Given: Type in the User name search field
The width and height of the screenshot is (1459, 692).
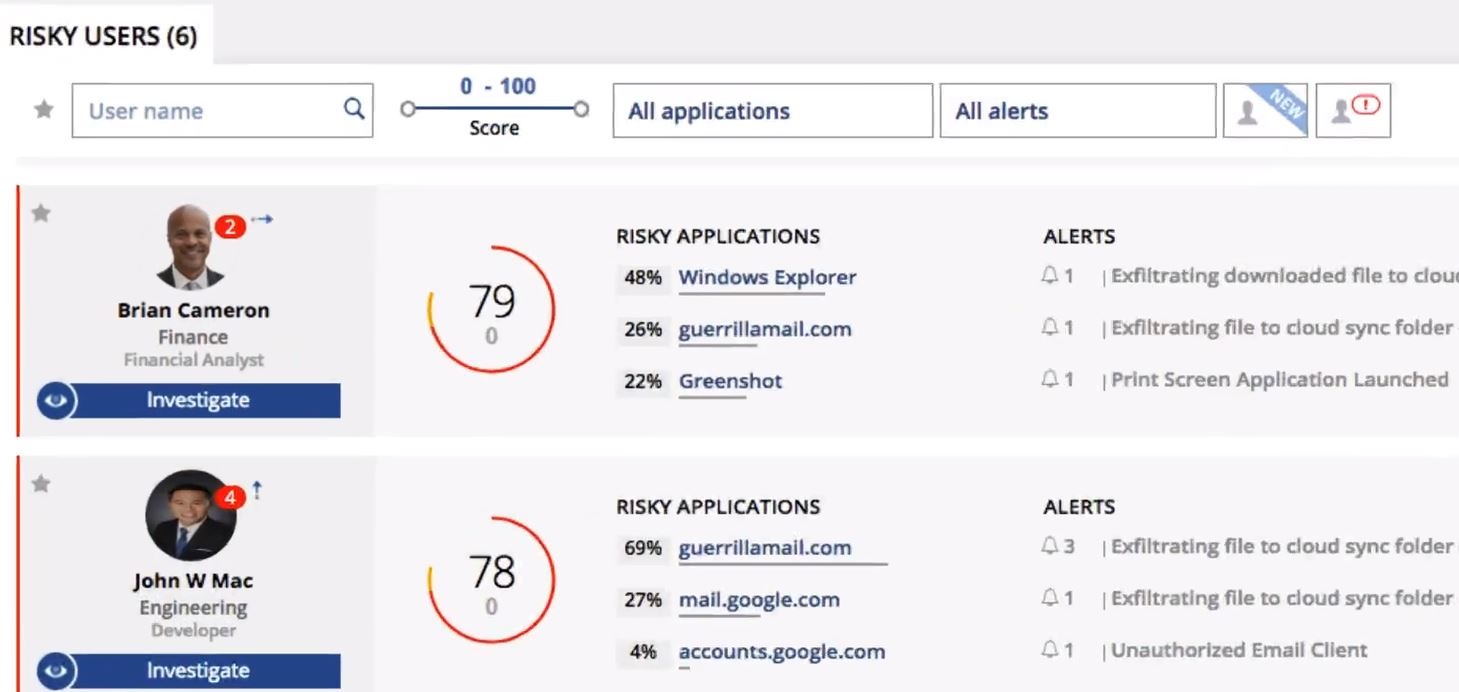Looking at the screenshot, I should tap(210, 111).
